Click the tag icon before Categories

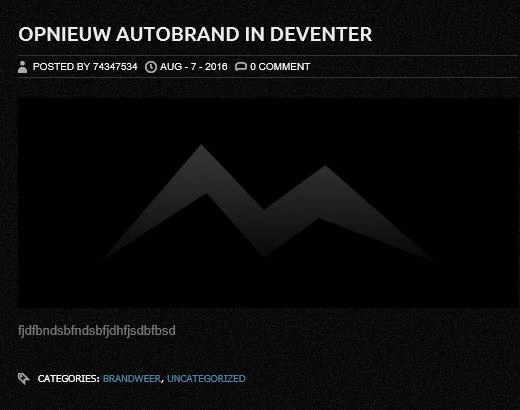(24, 379)
